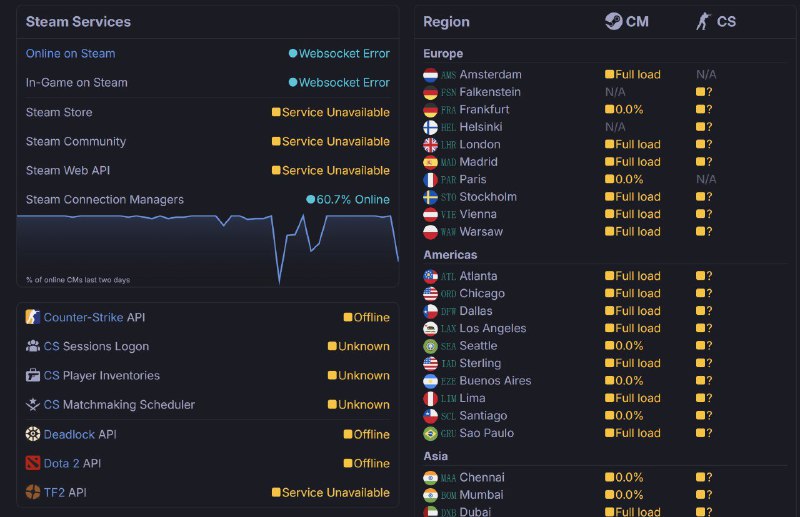
Task: Click the Netherlands flag beside Amsterdam
Action: tap(430, 75)
